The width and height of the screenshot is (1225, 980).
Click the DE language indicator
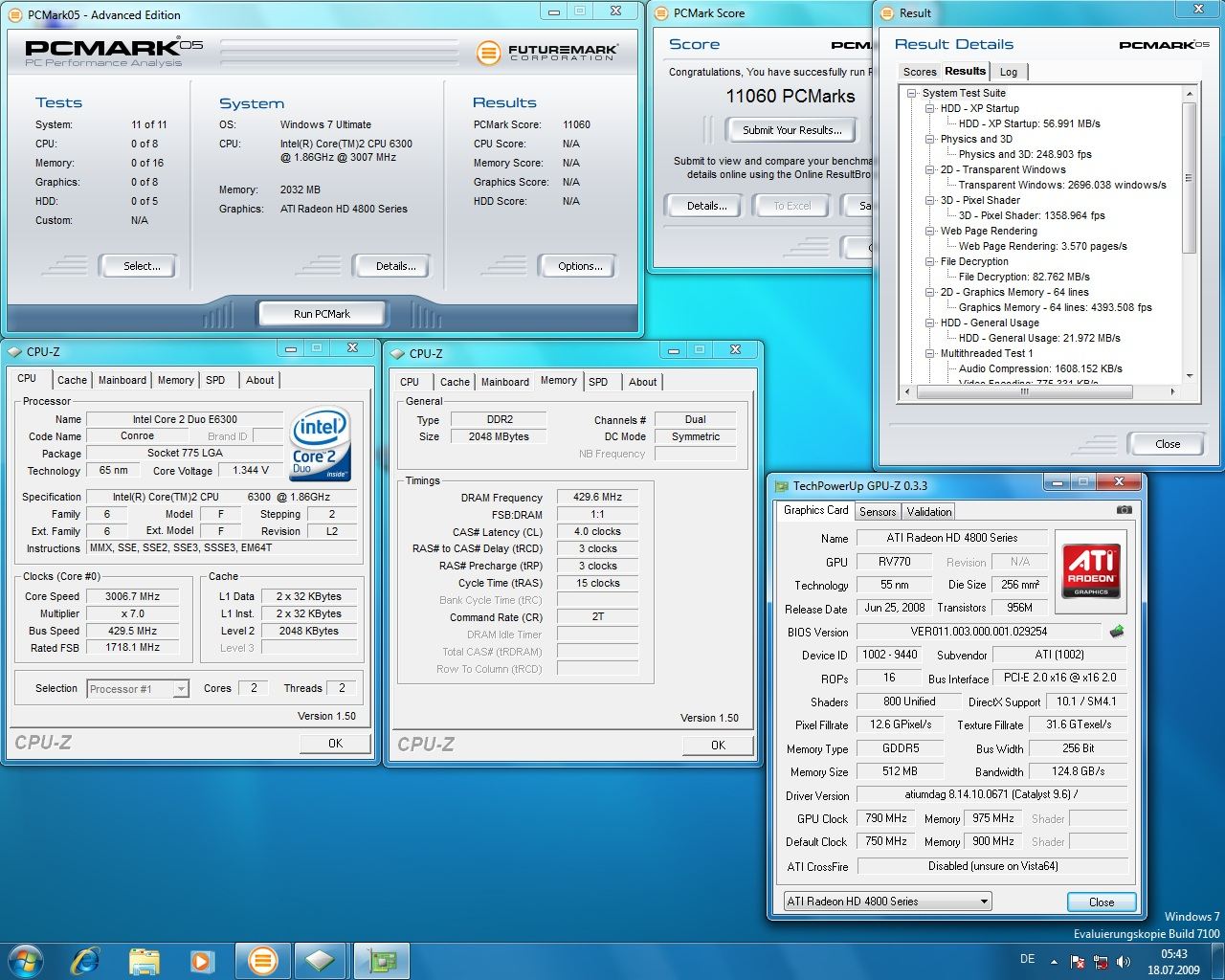pyautogui.click(x=1027, y=959)
